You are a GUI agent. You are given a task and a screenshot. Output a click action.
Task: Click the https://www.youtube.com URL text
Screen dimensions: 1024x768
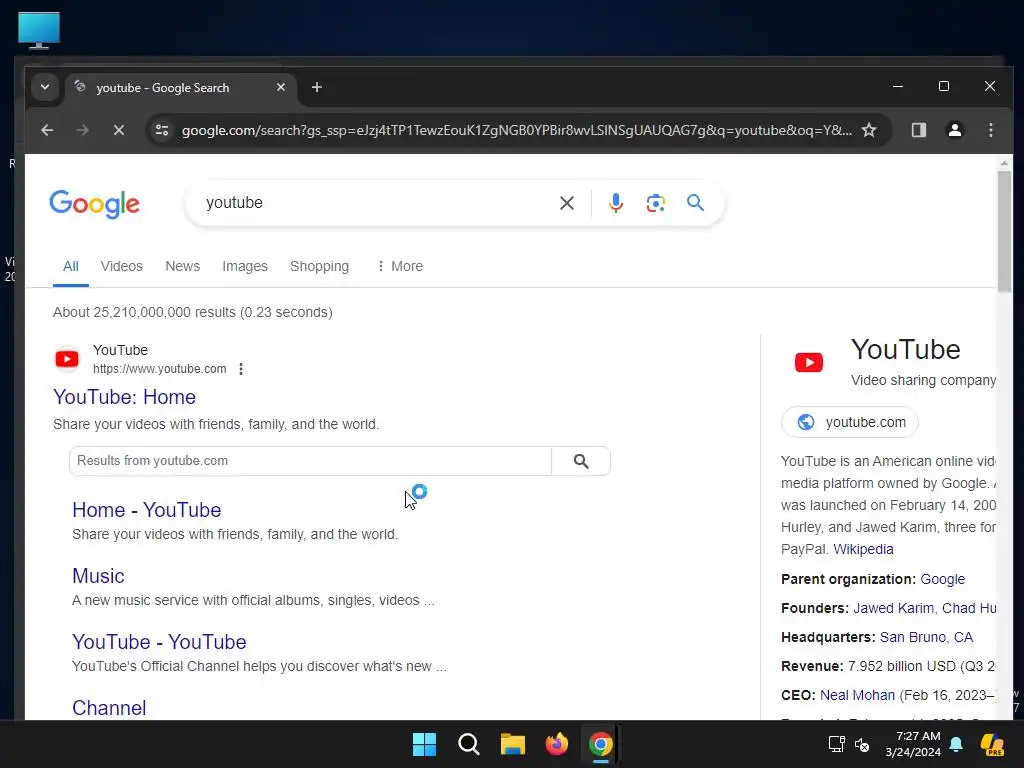click(x=159, y=369)
